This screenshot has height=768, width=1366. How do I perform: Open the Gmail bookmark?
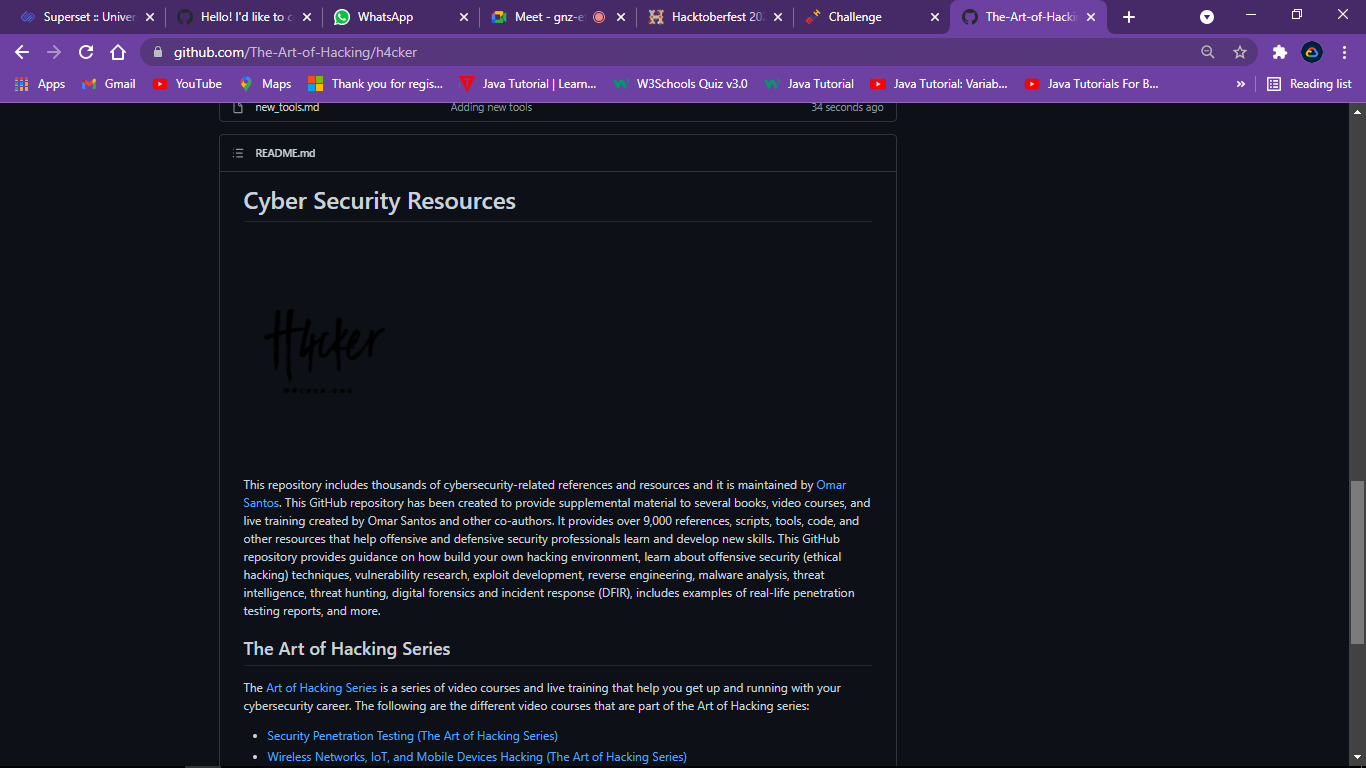click(108, 84)
